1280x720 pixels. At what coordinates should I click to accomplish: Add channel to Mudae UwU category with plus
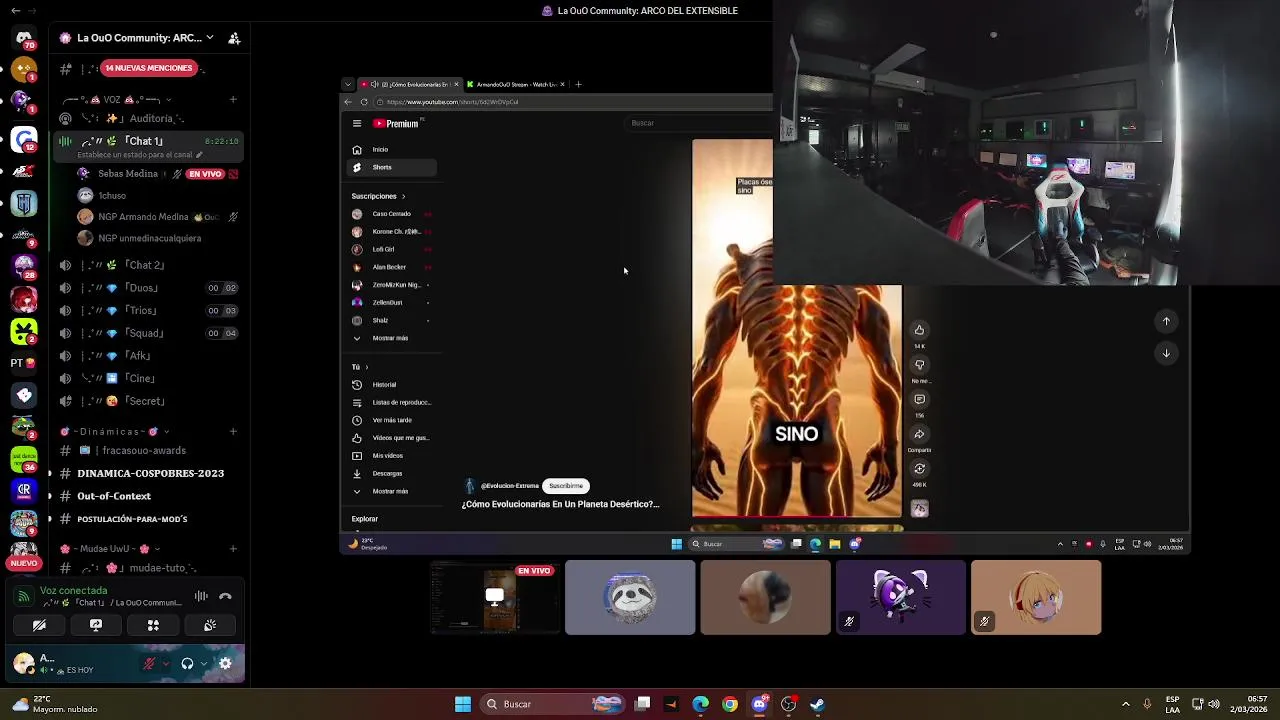click(233, 549)
